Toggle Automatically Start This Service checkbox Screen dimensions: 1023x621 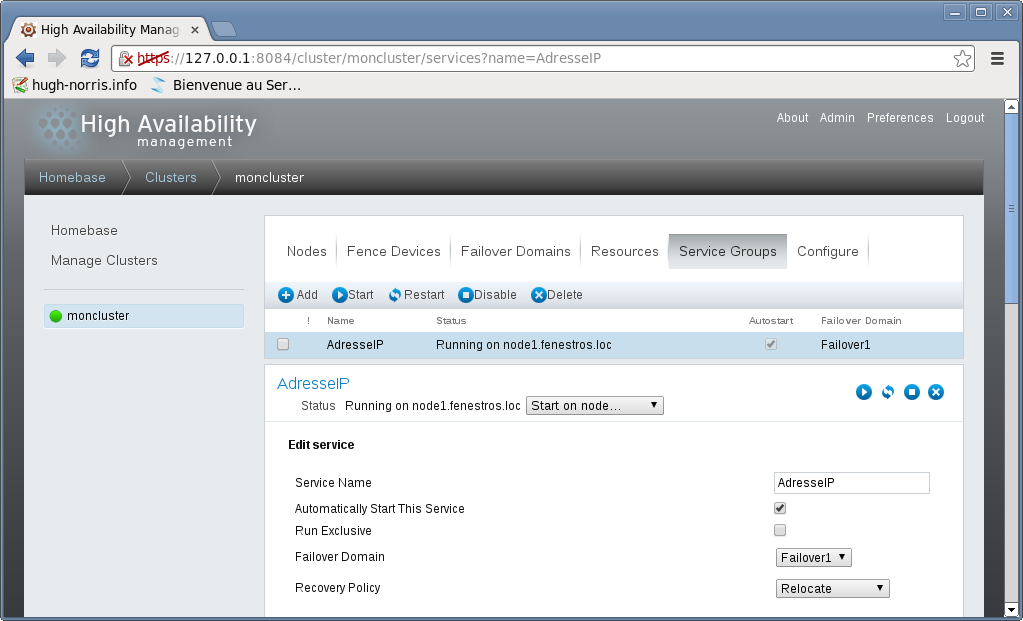[780, 508]
